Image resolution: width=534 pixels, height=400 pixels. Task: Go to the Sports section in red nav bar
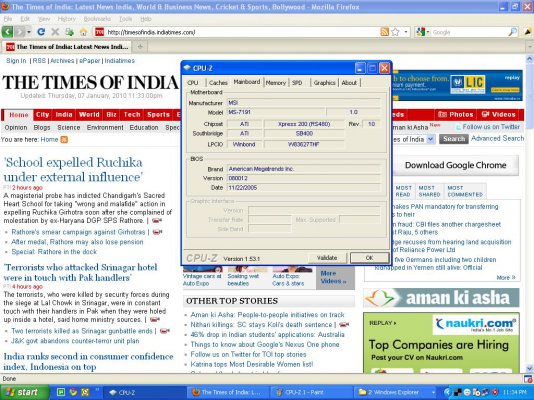point(158,115)
